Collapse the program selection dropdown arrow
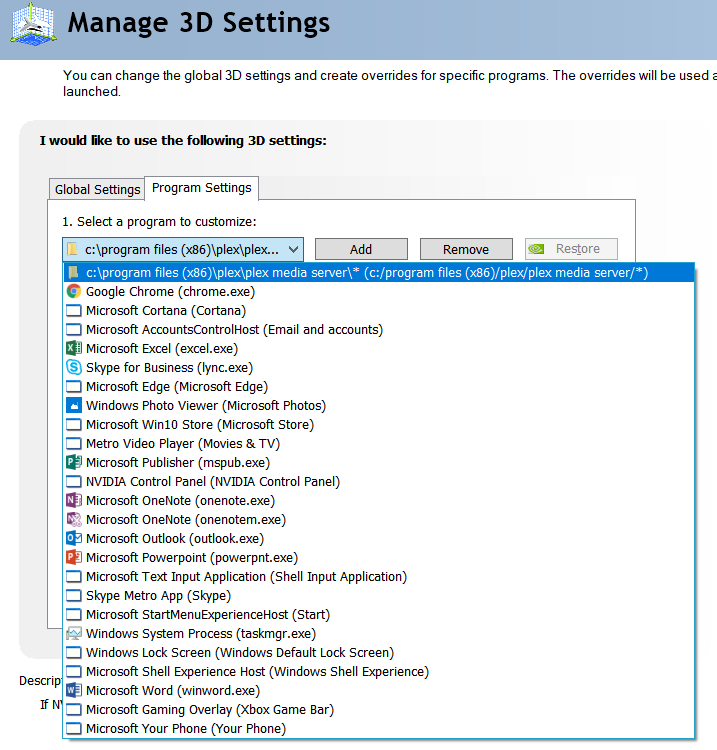The image size is (717, 750). pyautogui.click(x=293, y=249)
